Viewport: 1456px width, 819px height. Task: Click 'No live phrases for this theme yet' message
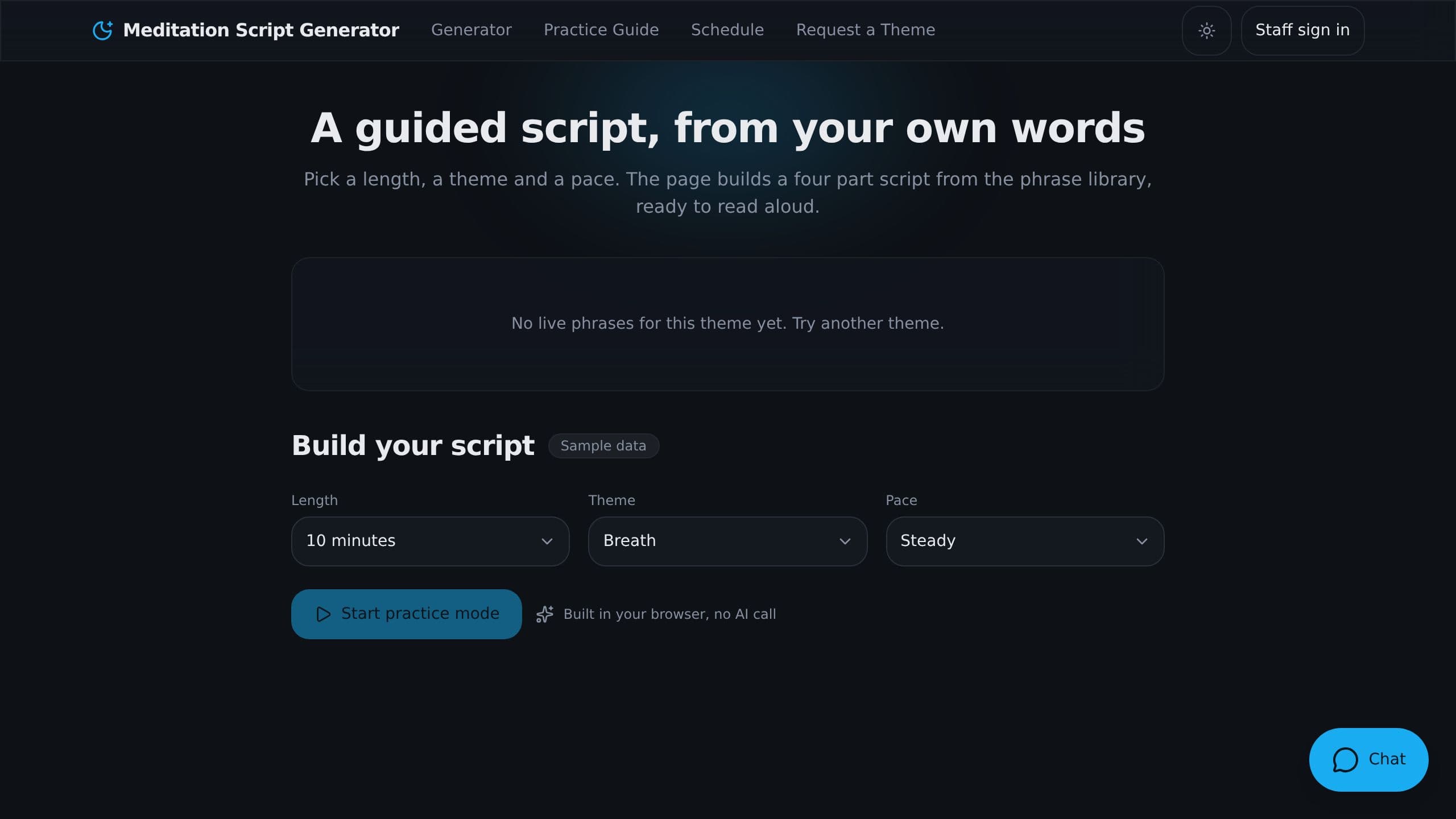(x=727, y=324)
